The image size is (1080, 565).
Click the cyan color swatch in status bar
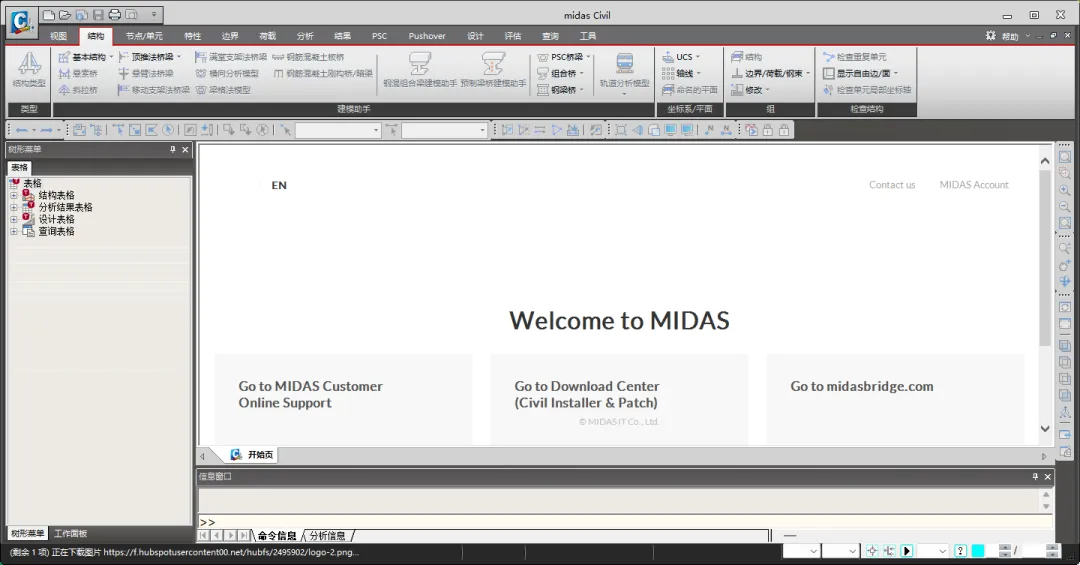click(977, 551)
